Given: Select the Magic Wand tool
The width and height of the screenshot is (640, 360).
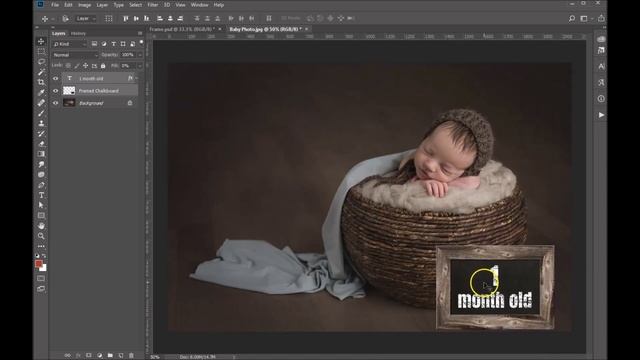Looking at the screenshot, I should (41, 72).
